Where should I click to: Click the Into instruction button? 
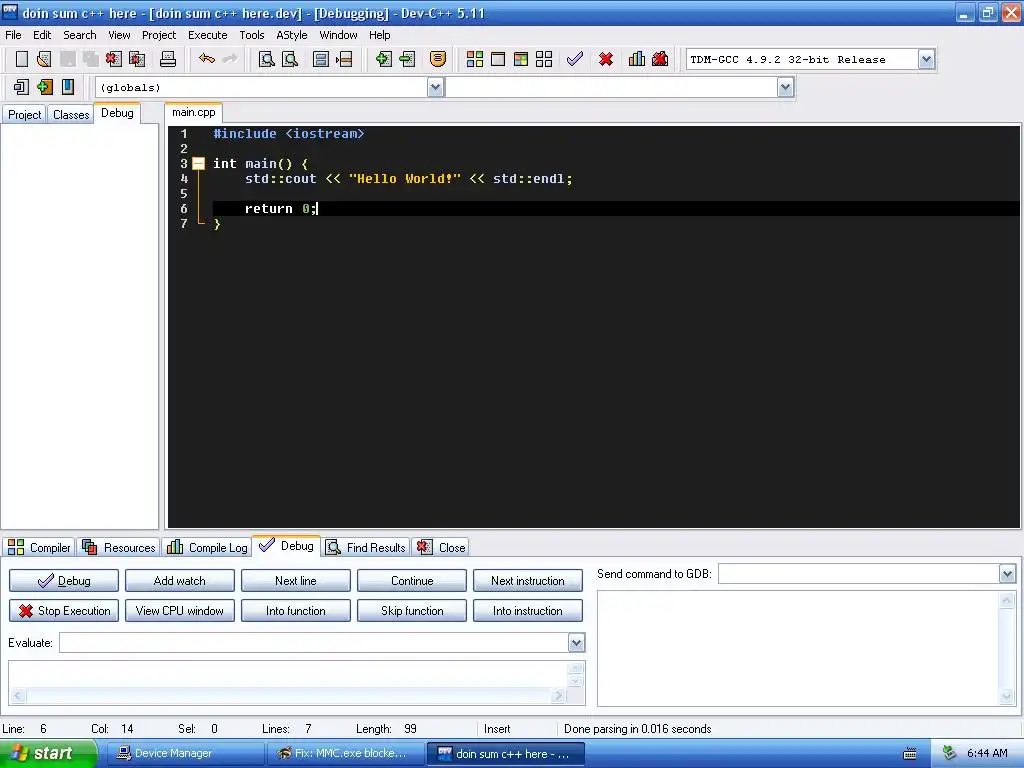coord(528,611)
